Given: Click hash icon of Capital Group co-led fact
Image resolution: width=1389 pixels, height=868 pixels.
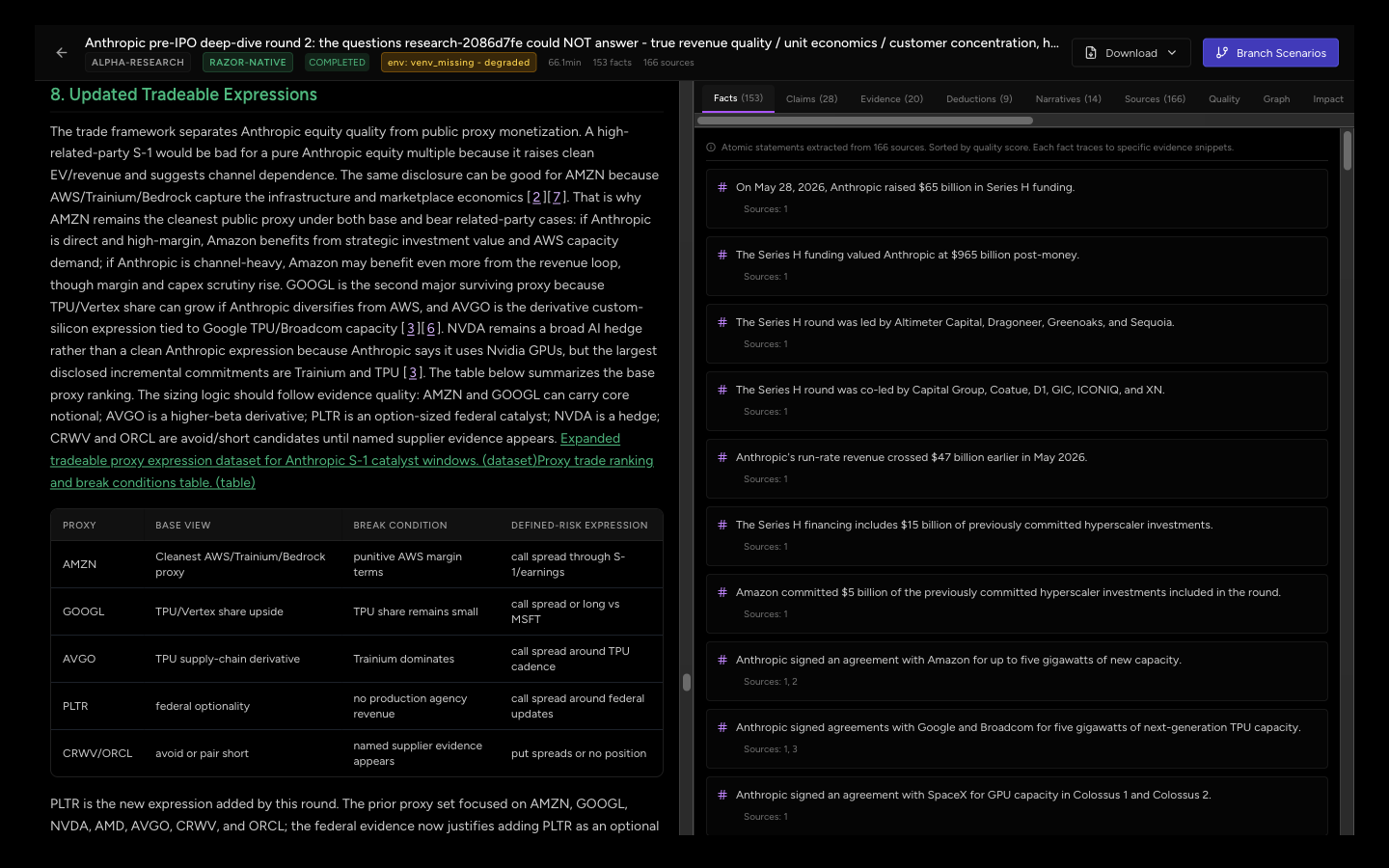Looking at the screenshot, I should (722, 390).
